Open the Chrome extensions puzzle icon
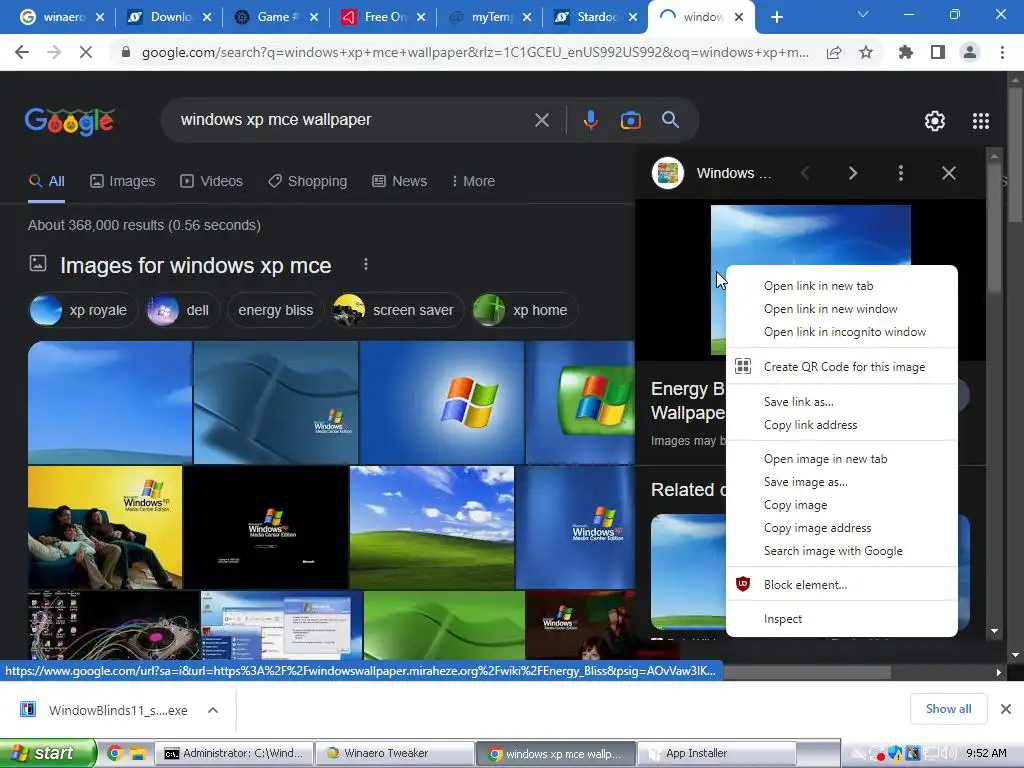1024x768 pixels. [x=906, y=52]
